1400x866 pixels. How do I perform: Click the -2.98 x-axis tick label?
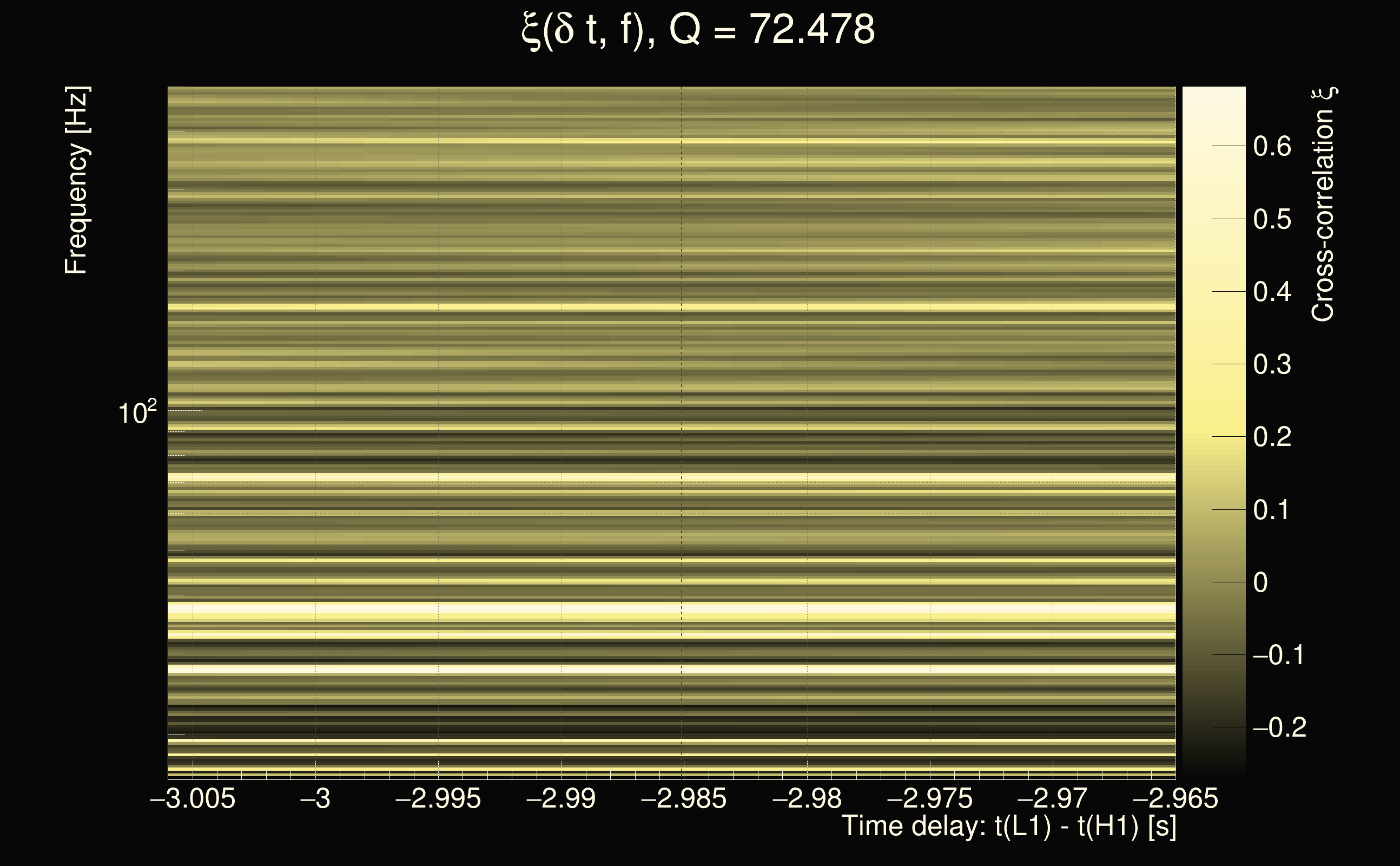click(807, 798)
